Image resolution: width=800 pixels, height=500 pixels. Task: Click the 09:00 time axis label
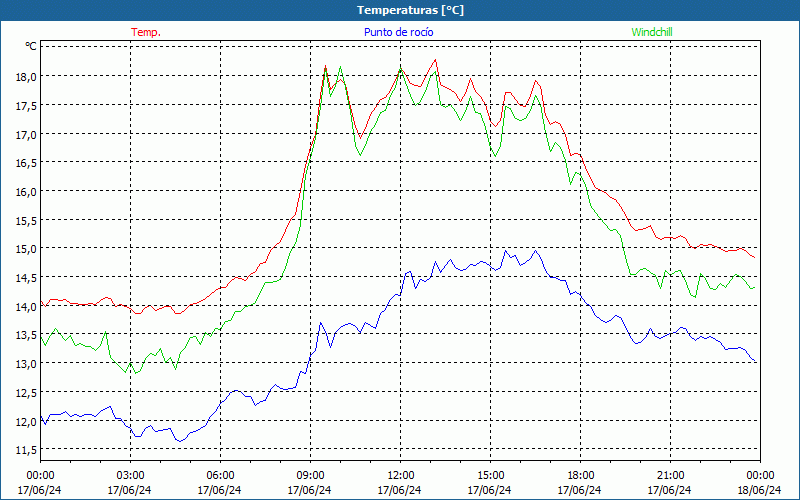[x=310, y=476]
